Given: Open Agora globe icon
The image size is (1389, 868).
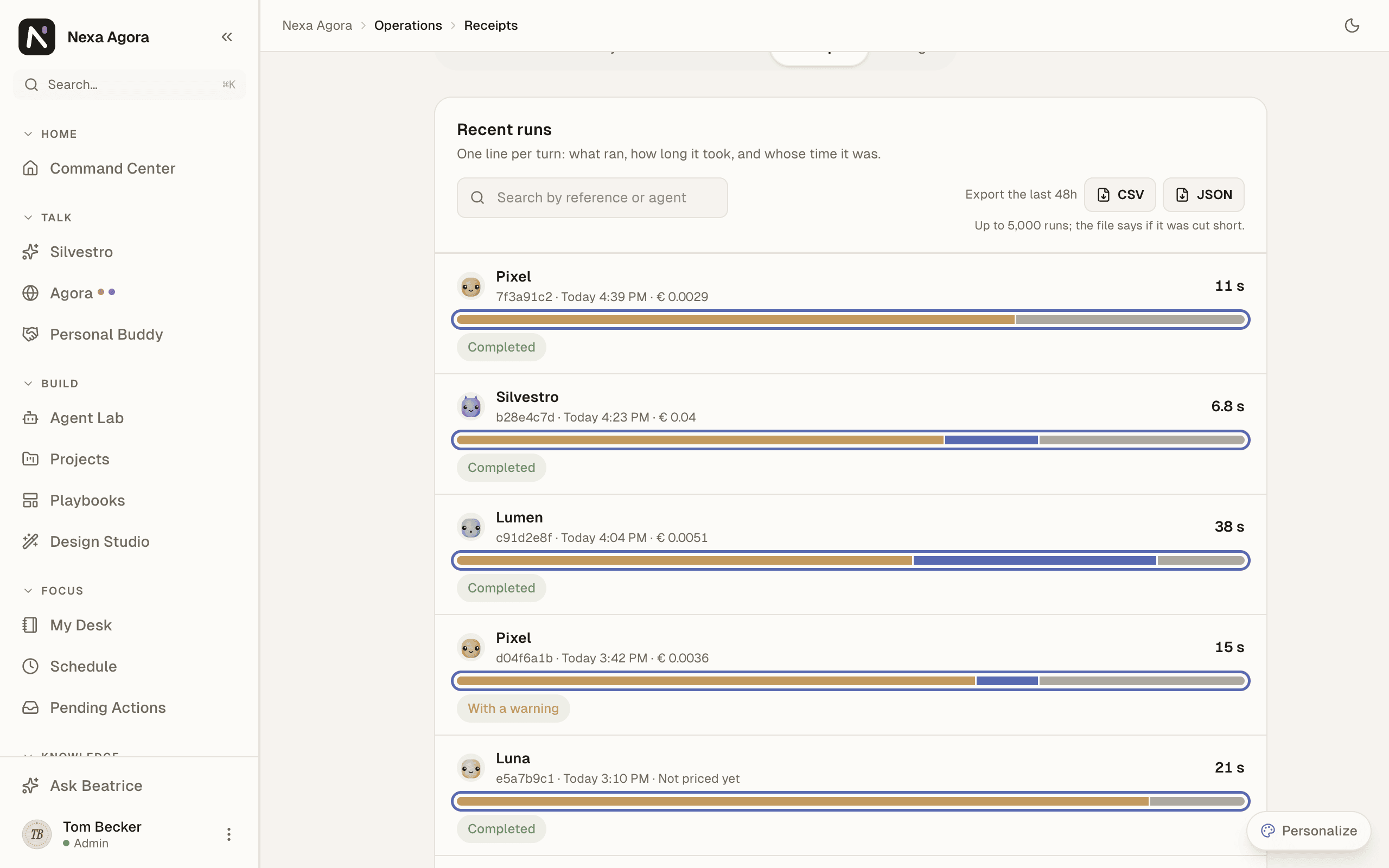Looking at the screenshot, I should [x=30, y=293].
